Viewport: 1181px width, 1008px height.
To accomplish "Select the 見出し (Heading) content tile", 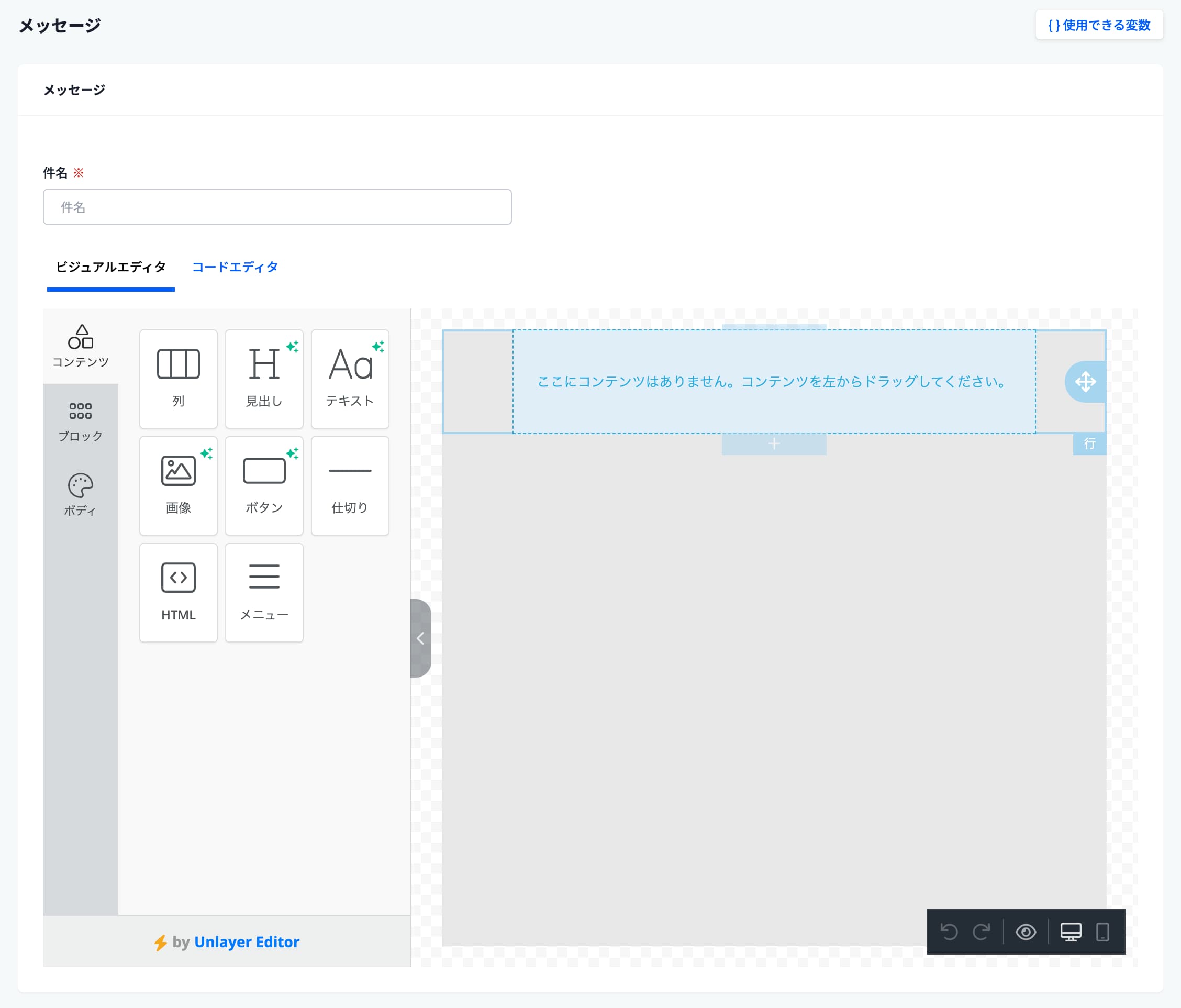I will tap(264, 379).
